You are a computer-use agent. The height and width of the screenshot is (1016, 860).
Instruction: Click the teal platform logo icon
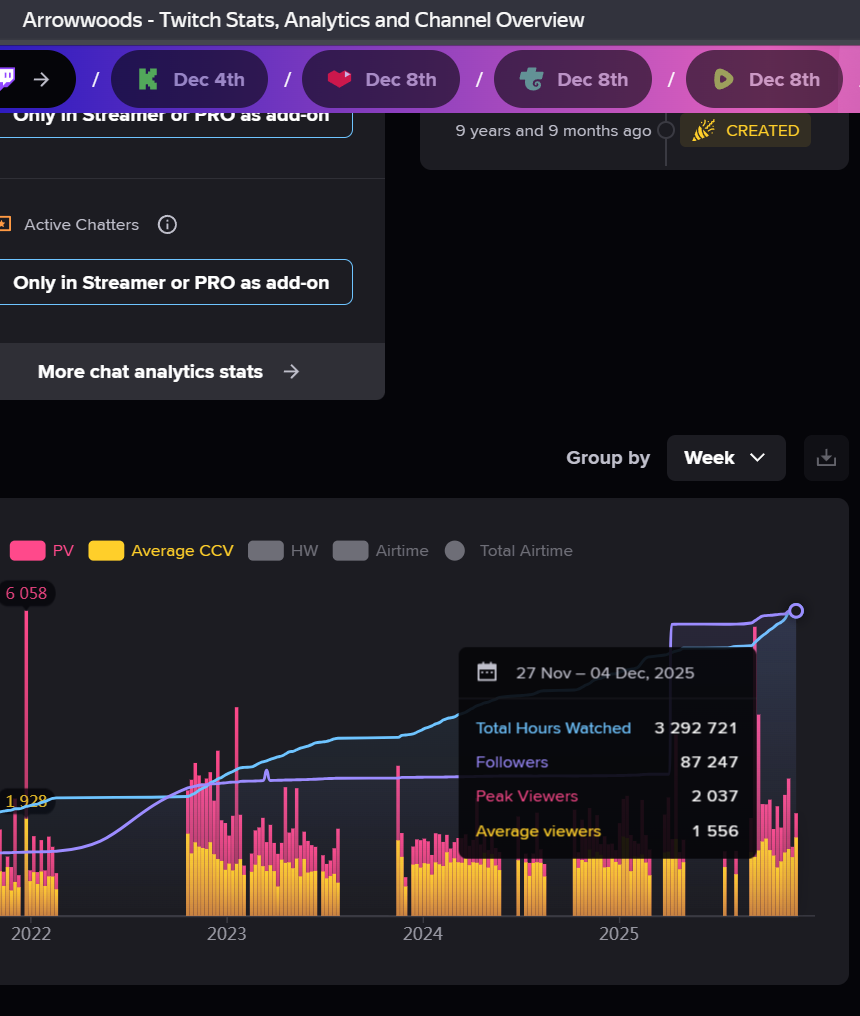click(x=531, y=79)
